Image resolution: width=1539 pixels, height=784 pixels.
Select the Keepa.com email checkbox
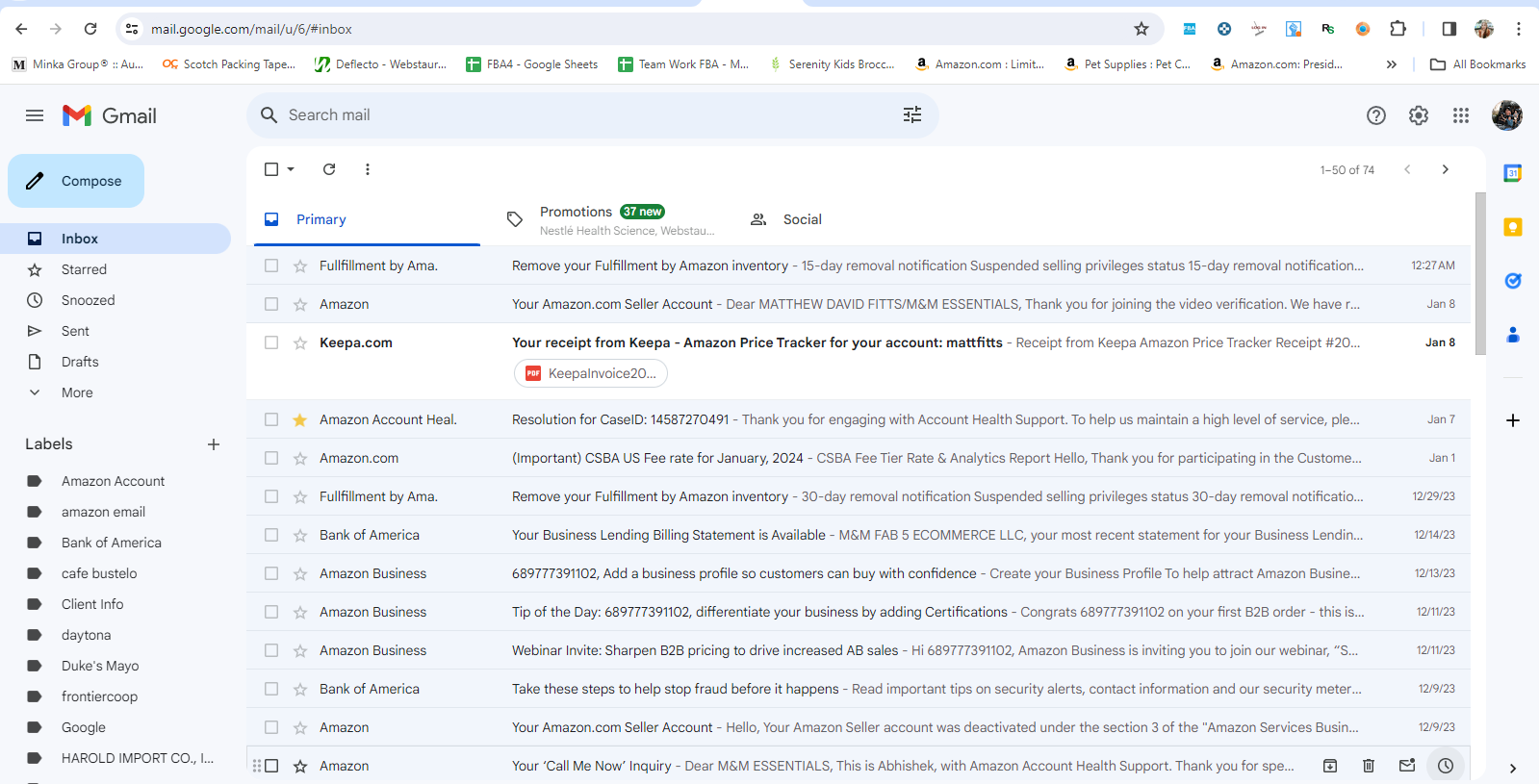pyautogui.click(x=271, y=342)
